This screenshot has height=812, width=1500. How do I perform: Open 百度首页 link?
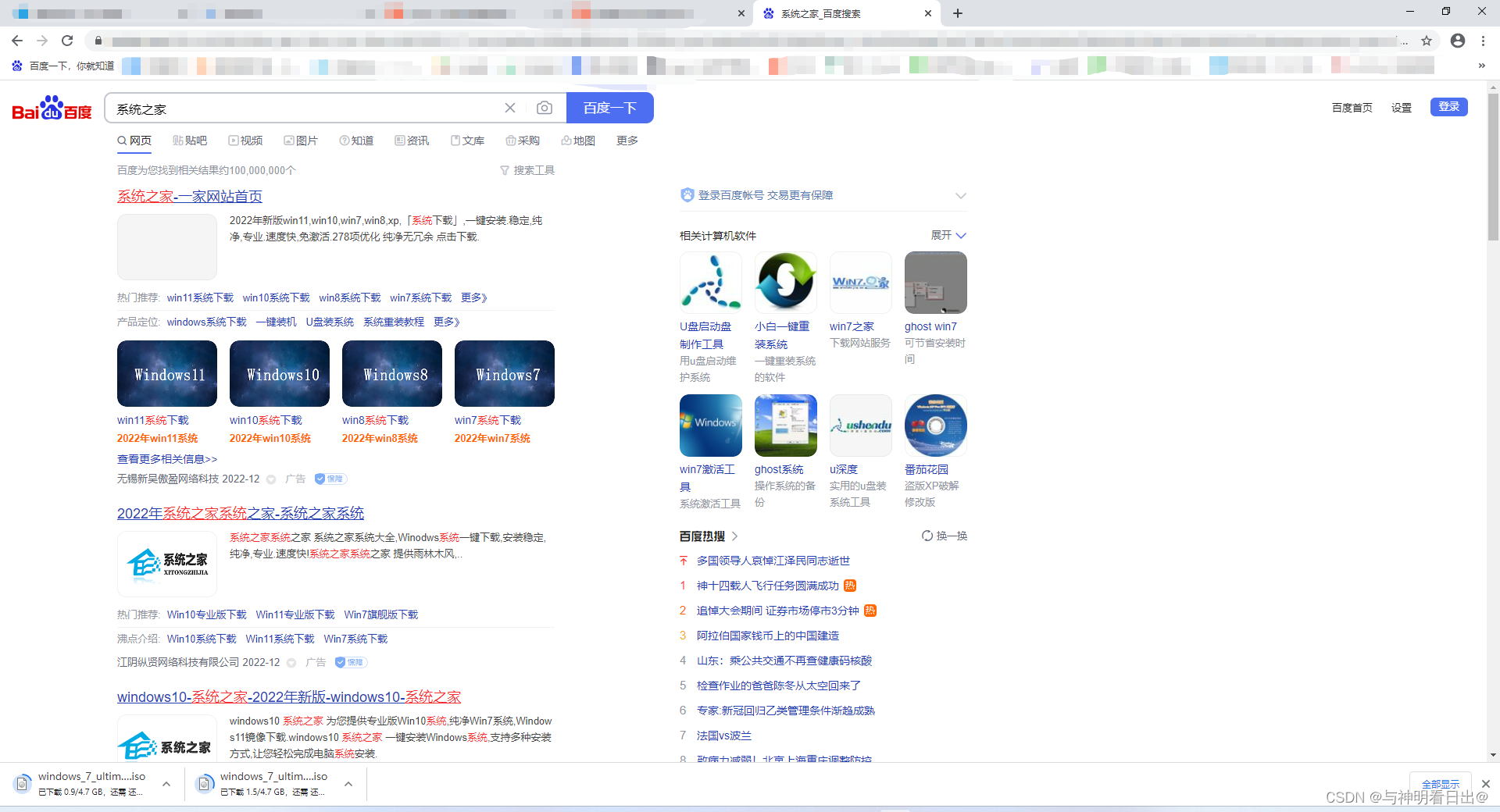pyautogui.click(x=1352, y=108)
